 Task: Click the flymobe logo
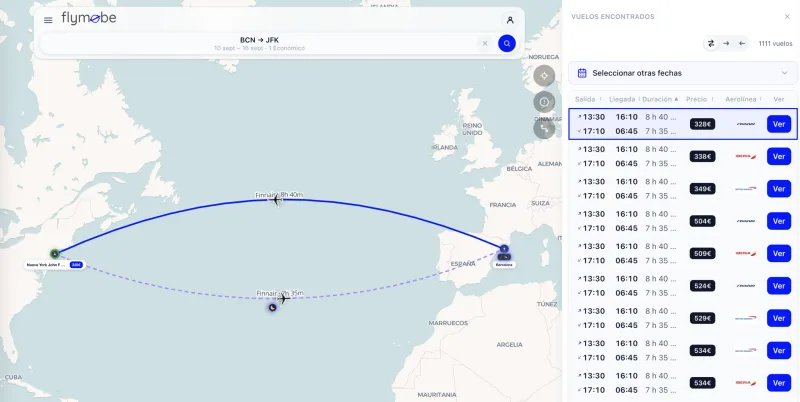pyautogui.click(x=89, y=18)
